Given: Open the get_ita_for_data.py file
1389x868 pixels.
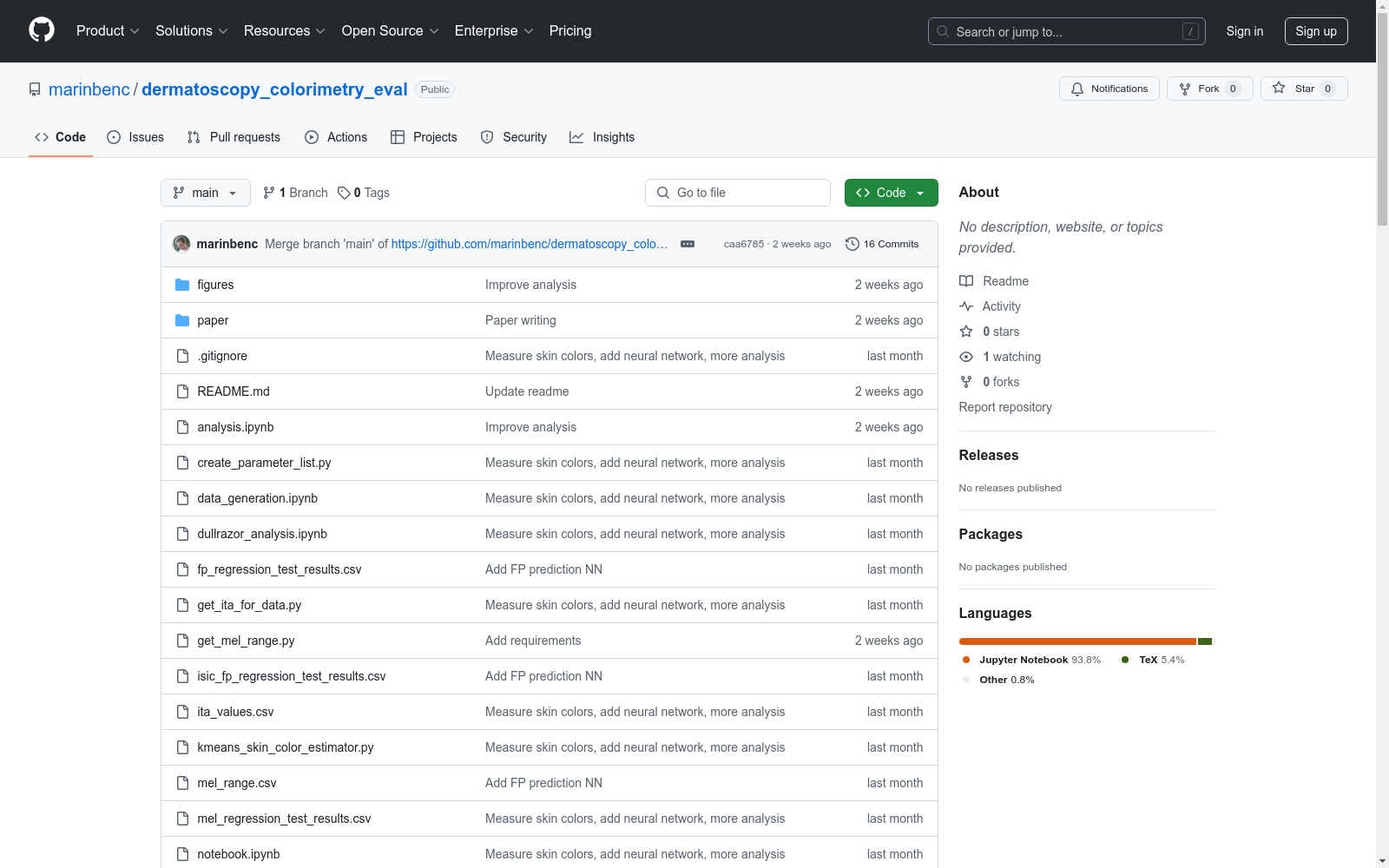Looking at the screenshot, I should coord(249,605).
